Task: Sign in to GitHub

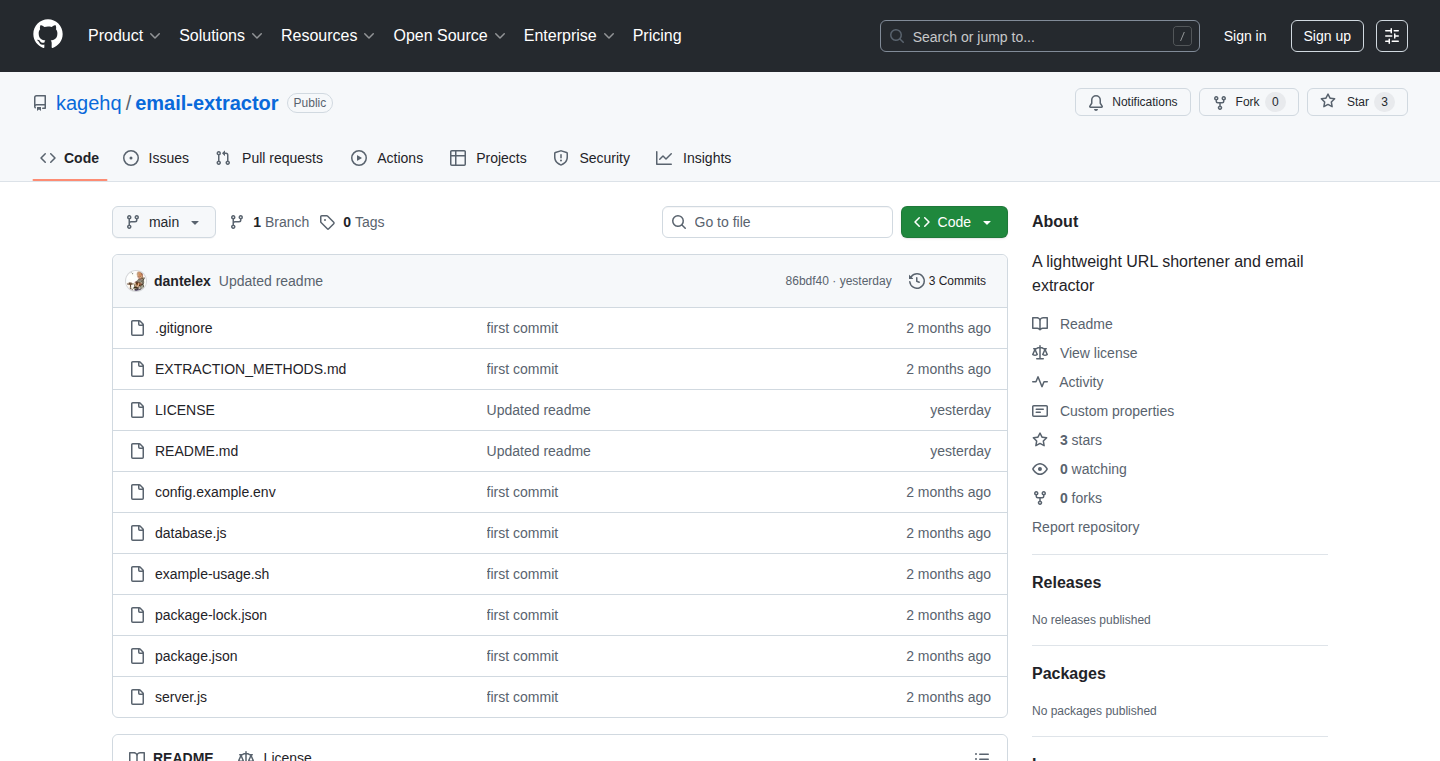Action: pos(1245,36)
